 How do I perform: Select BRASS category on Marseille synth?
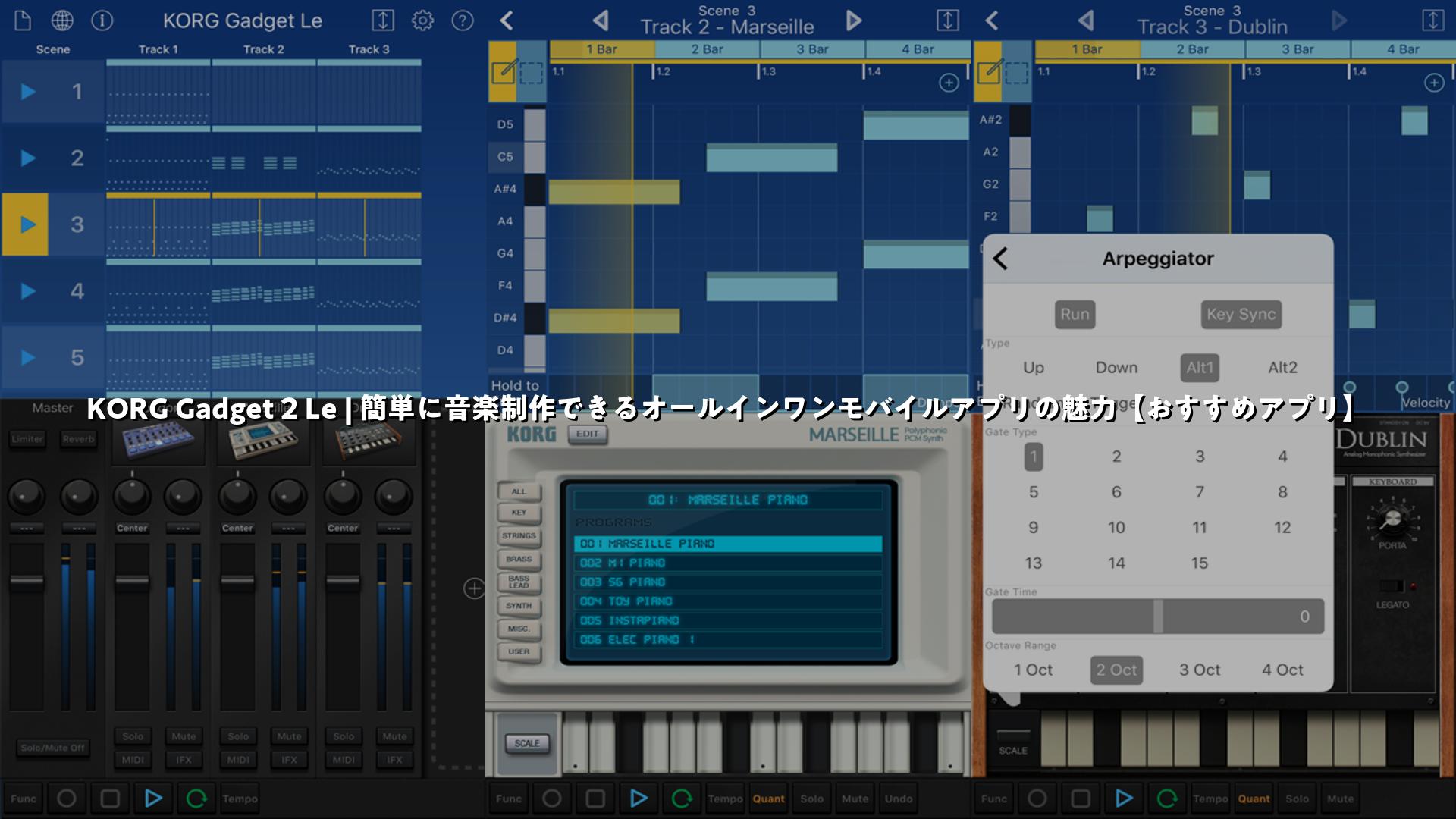pos(519,559)
